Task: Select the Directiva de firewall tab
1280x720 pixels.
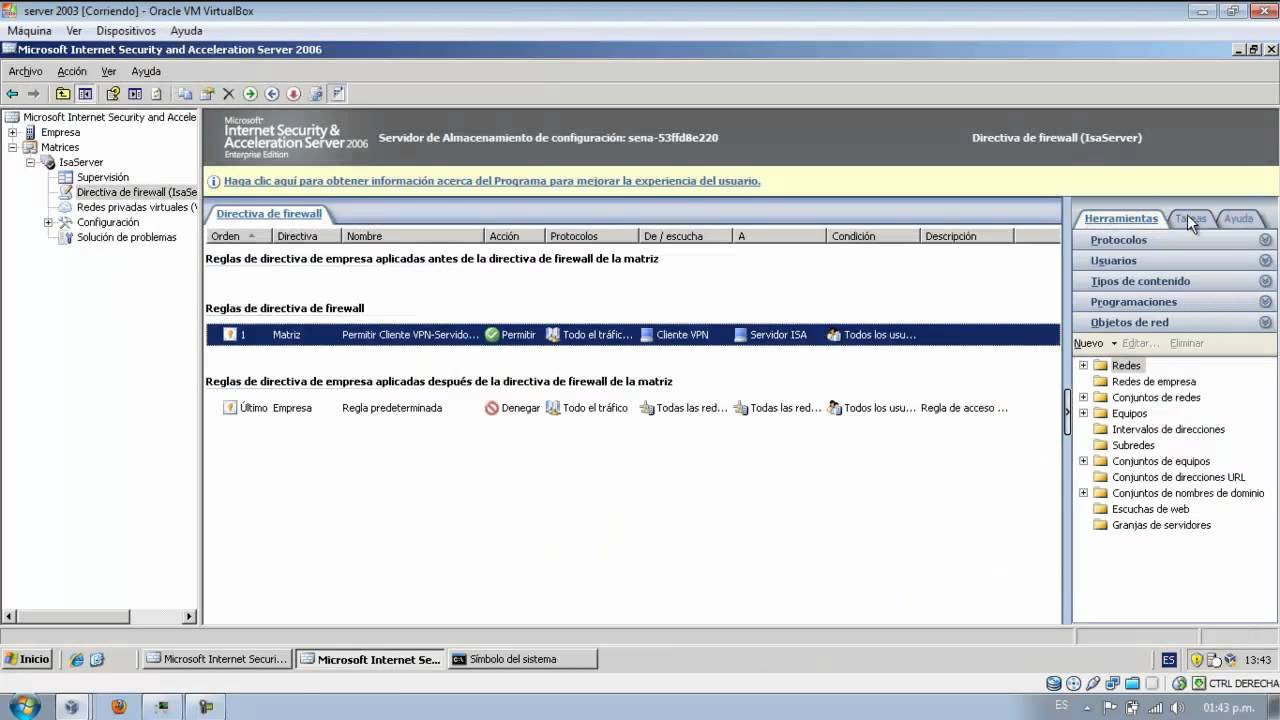Action: (269, 214)
